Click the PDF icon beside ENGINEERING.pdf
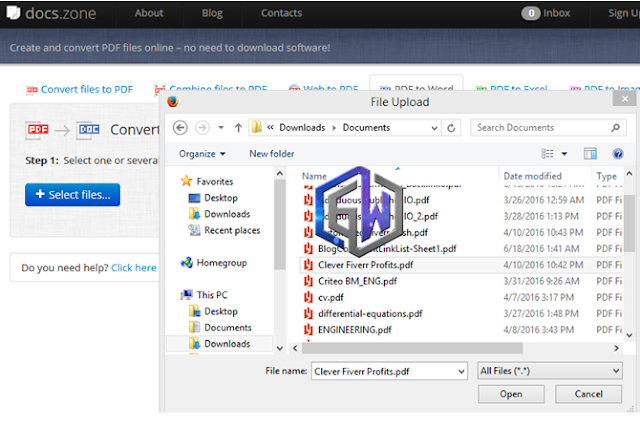Screen dimensions: 640x448 pos(308,330)
